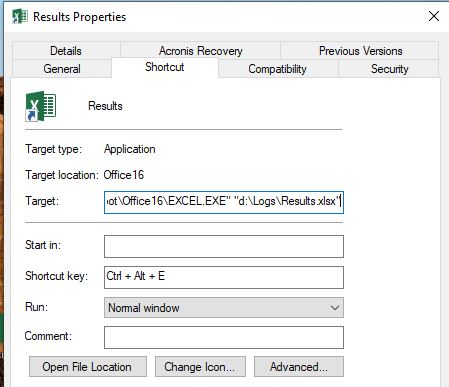Screen dimensions: 449x387
Task: Click the Results Properties title text
Action: click(79, 17)
